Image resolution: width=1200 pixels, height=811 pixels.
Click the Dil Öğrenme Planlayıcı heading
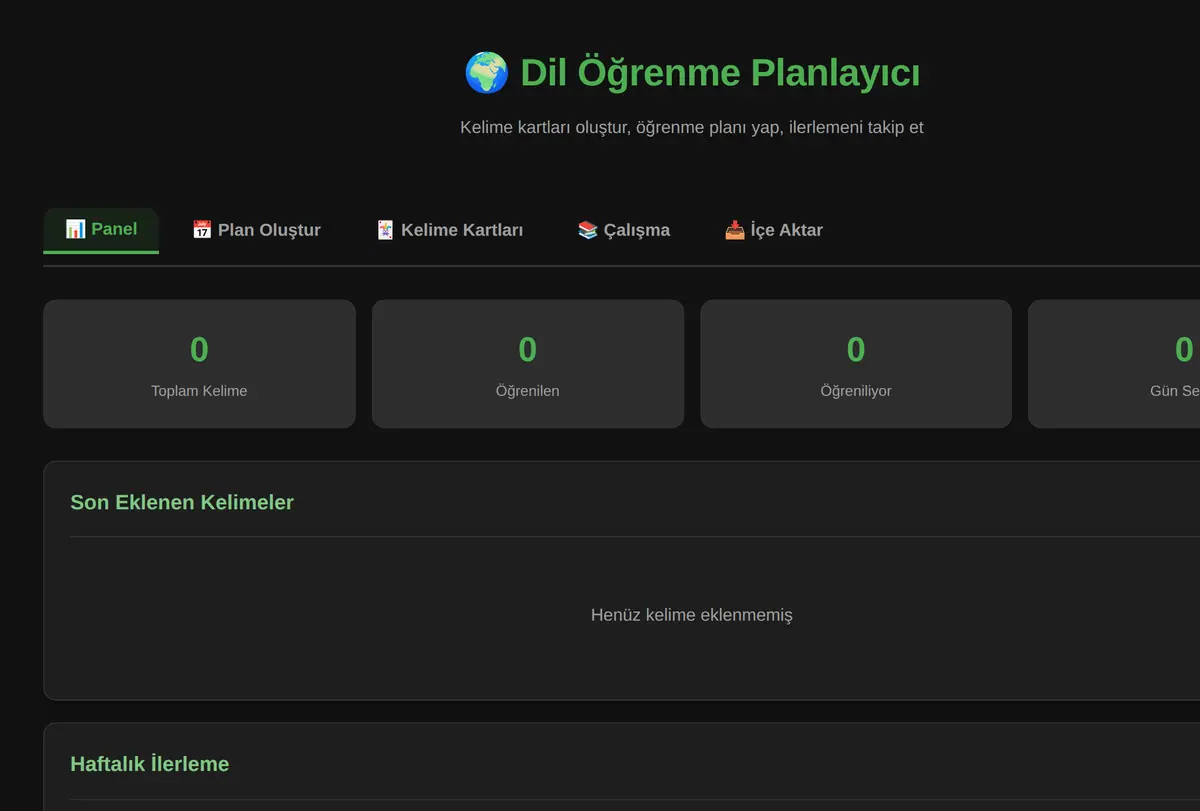[x=692, y=73]
